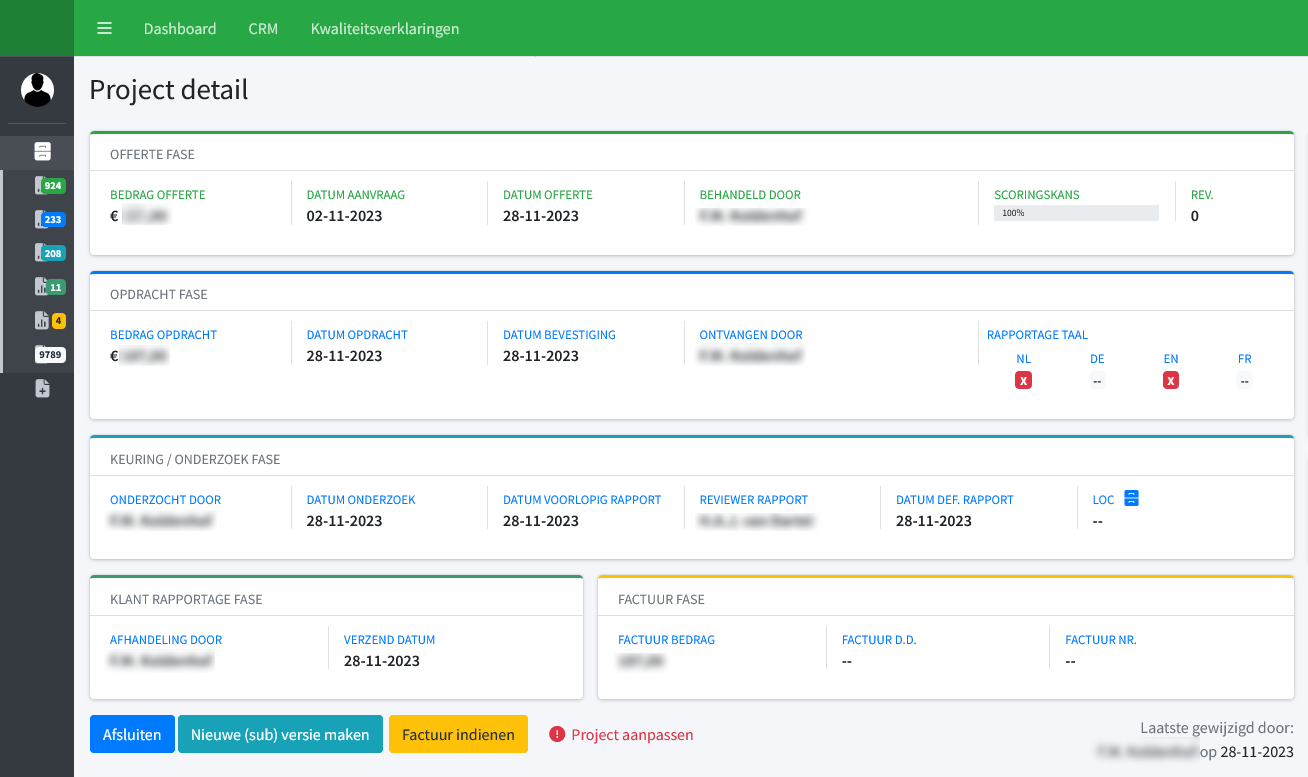Viewport: 1308px width, 777px height.
Task: Open the Dashboard menu item
Action: 180,28
